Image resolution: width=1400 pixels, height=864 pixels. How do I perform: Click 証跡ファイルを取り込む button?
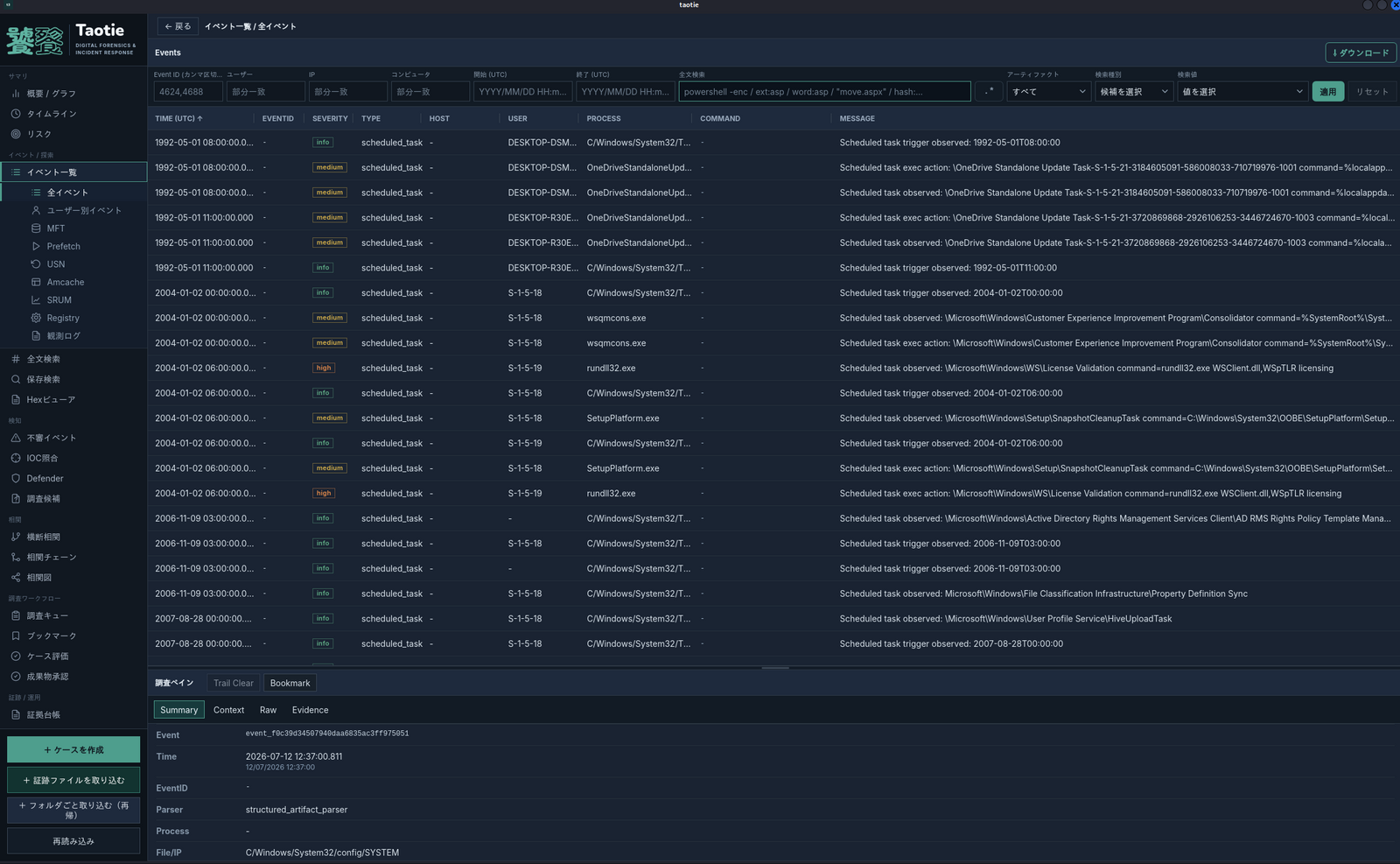(73, 780)
